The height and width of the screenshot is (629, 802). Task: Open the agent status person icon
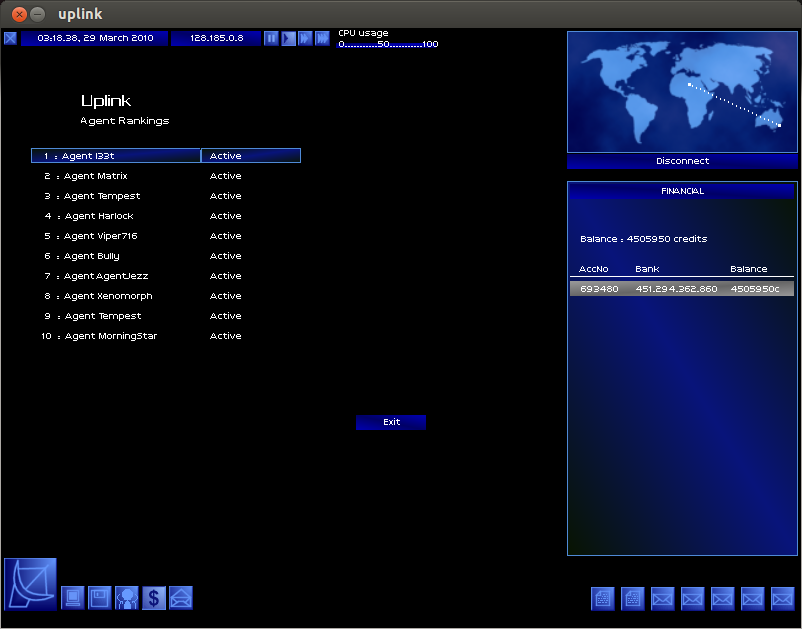point(127,598)
